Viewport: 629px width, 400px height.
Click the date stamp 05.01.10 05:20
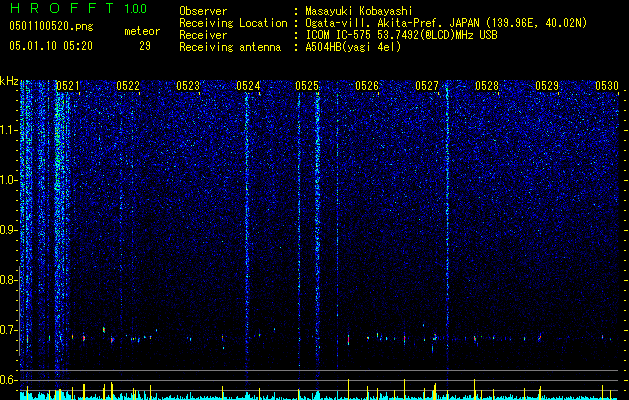[x=51, y=46]
